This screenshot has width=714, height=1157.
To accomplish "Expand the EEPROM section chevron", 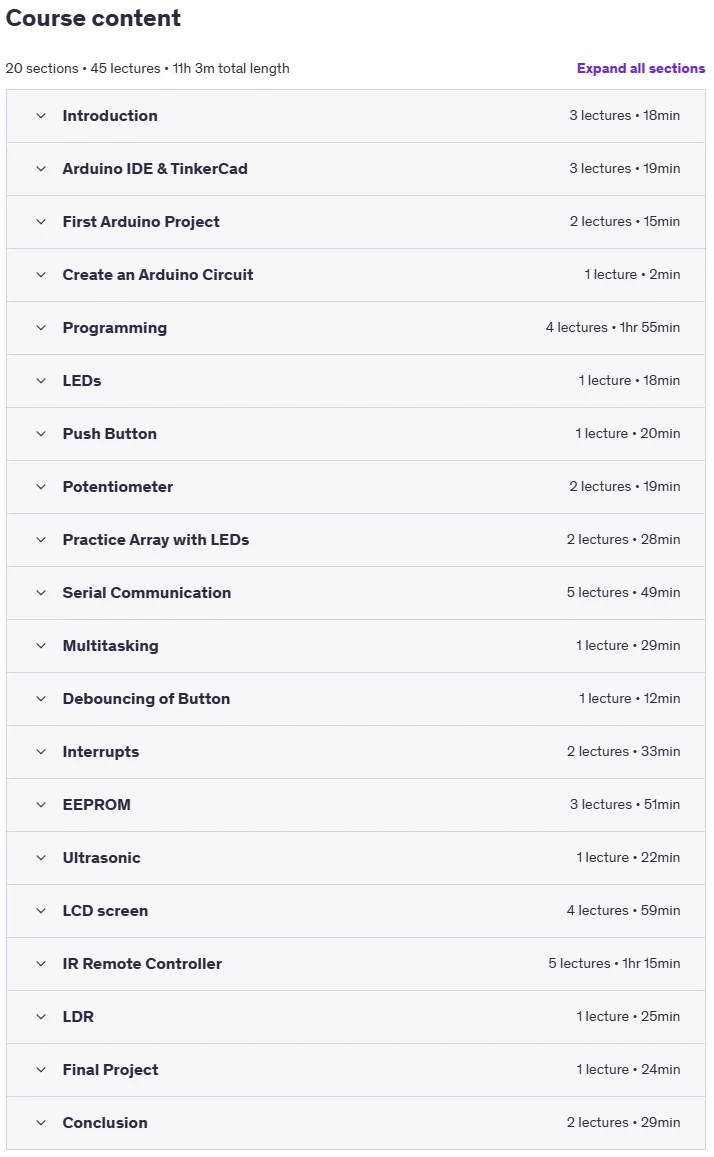I will coord(41,805).
